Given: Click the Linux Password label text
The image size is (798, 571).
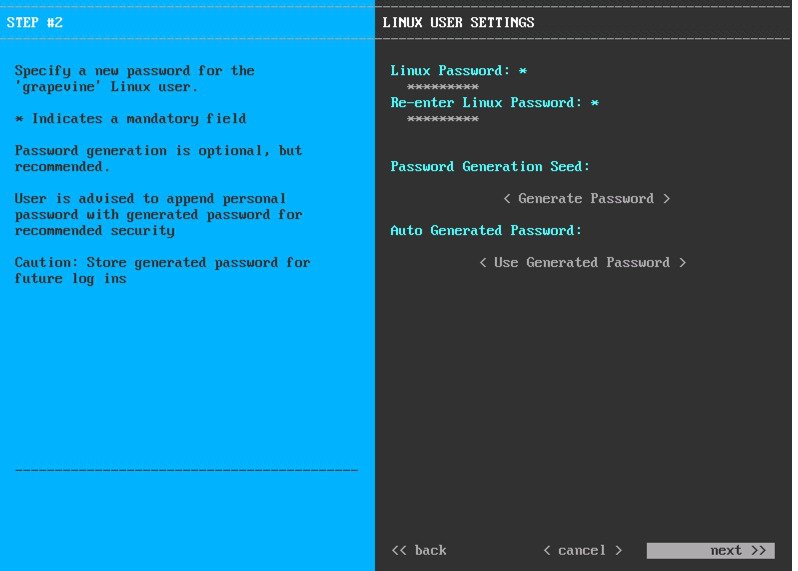Looking at the screenshot, I should point(450,71).
